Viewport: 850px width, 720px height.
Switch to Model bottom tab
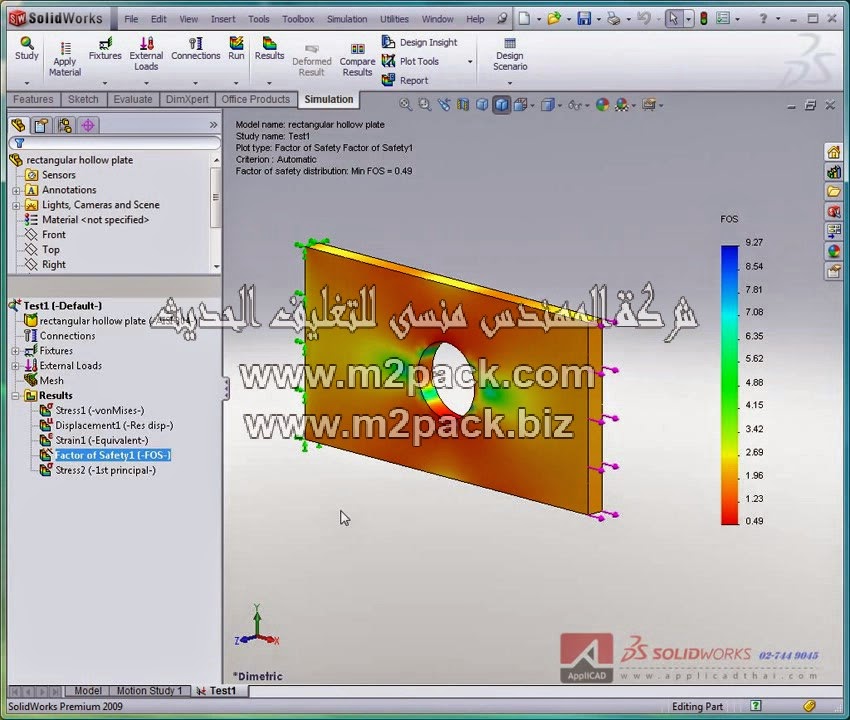(87, 691)
